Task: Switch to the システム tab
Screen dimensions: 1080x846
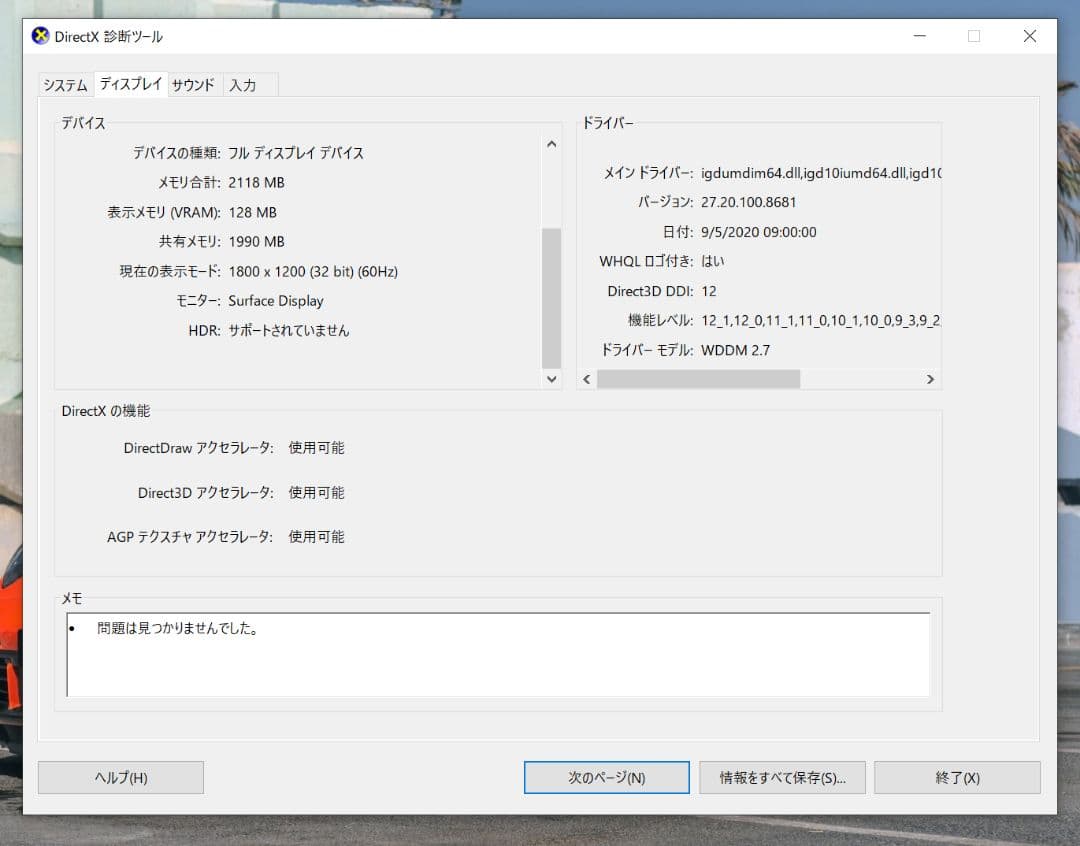Action: pos(65,85)
